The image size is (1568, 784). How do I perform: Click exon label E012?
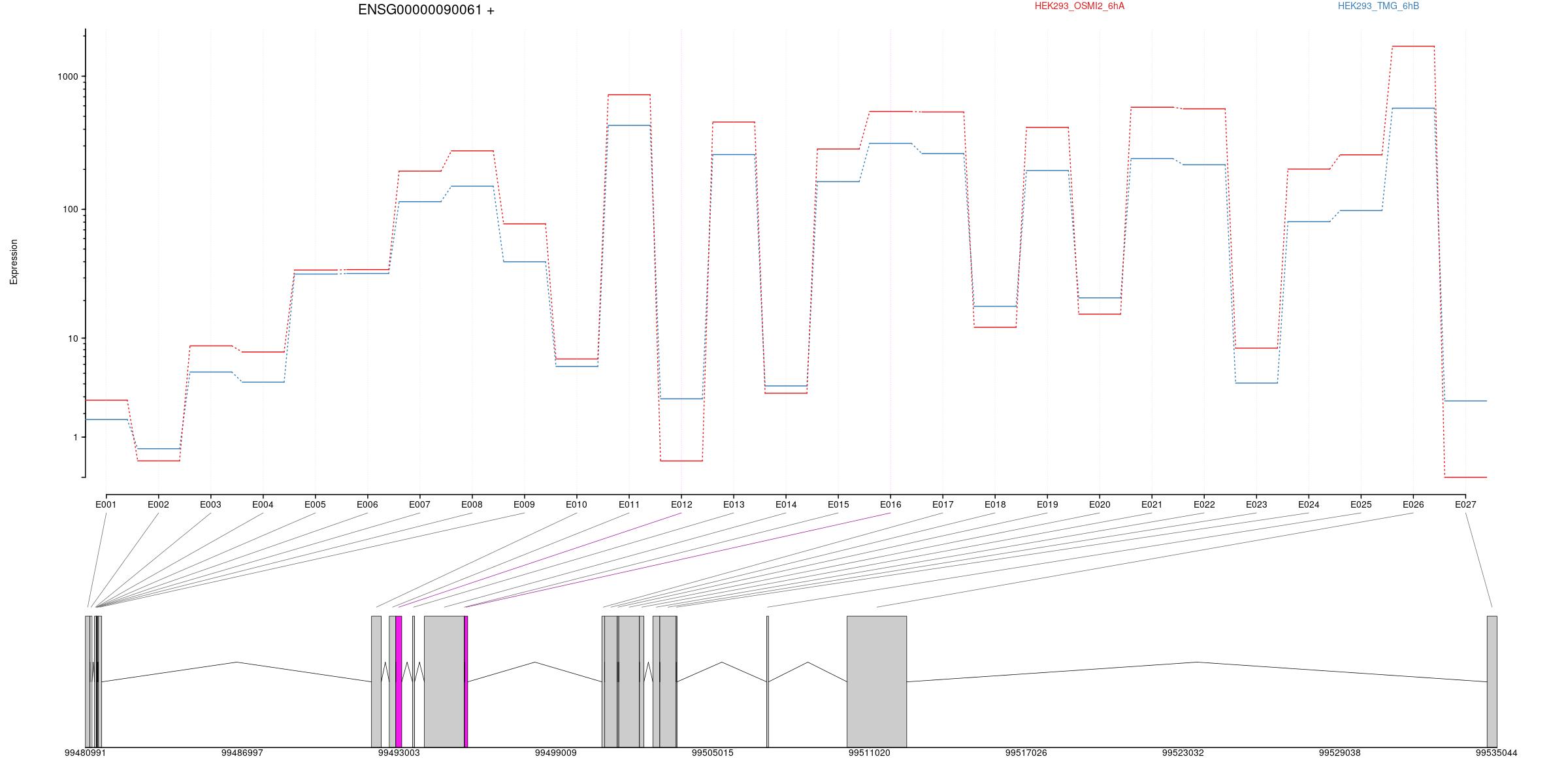(x=681, y=504)
